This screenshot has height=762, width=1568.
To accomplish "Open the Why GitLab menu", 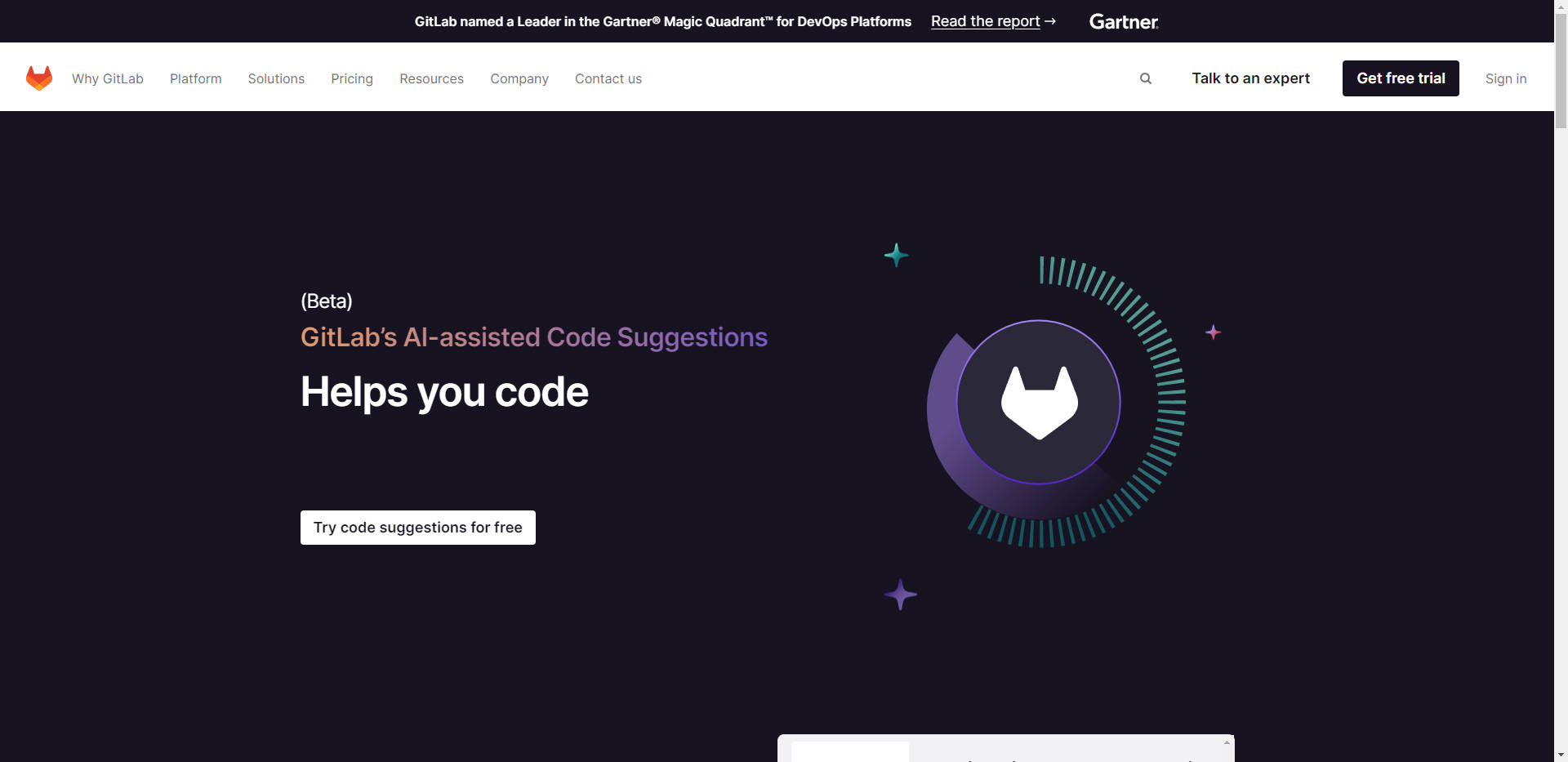I will pyautogui.click(x=108, y=78).
